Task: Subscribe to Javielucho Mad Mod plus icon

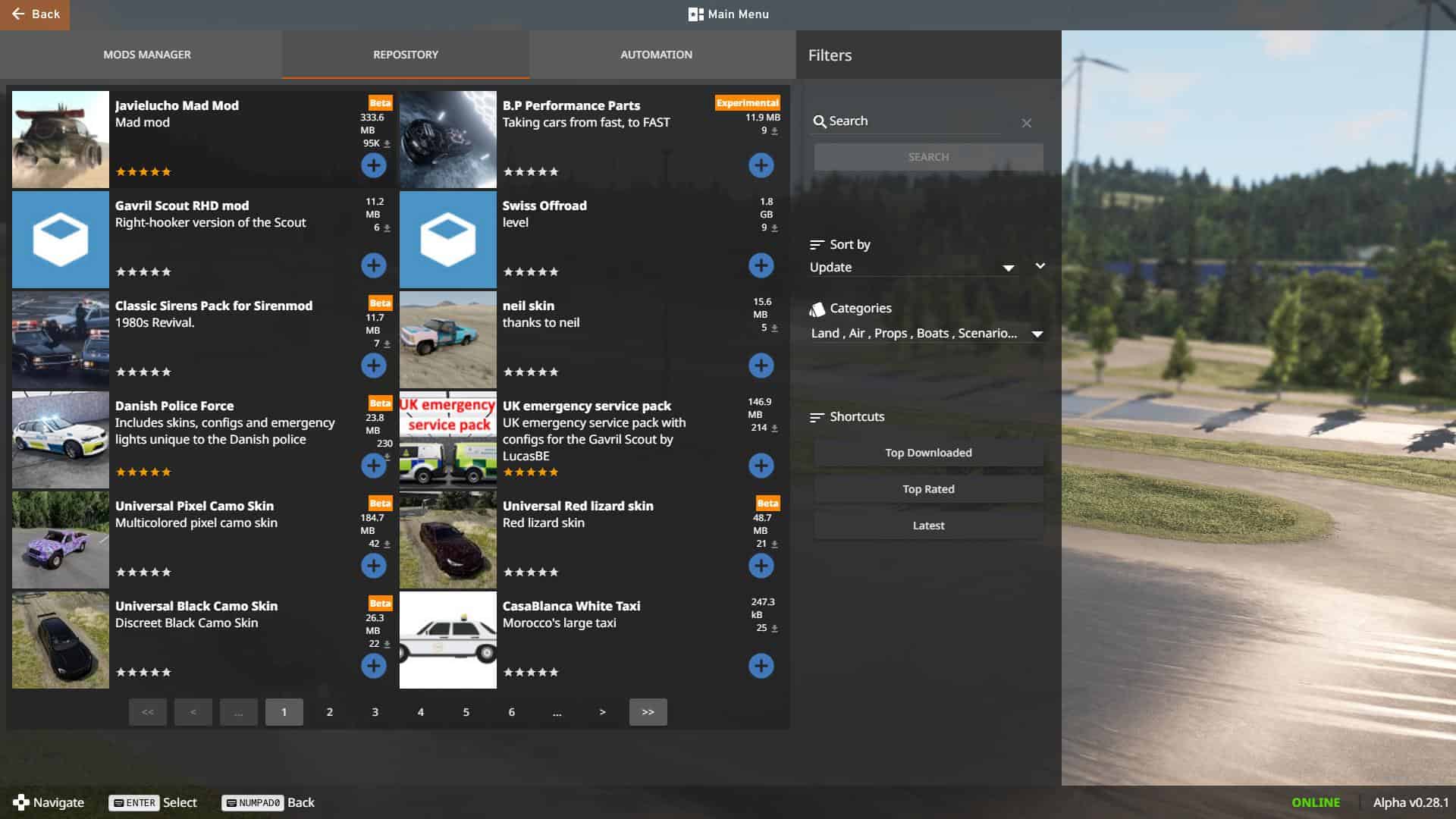Action: [x=373, y=165]
